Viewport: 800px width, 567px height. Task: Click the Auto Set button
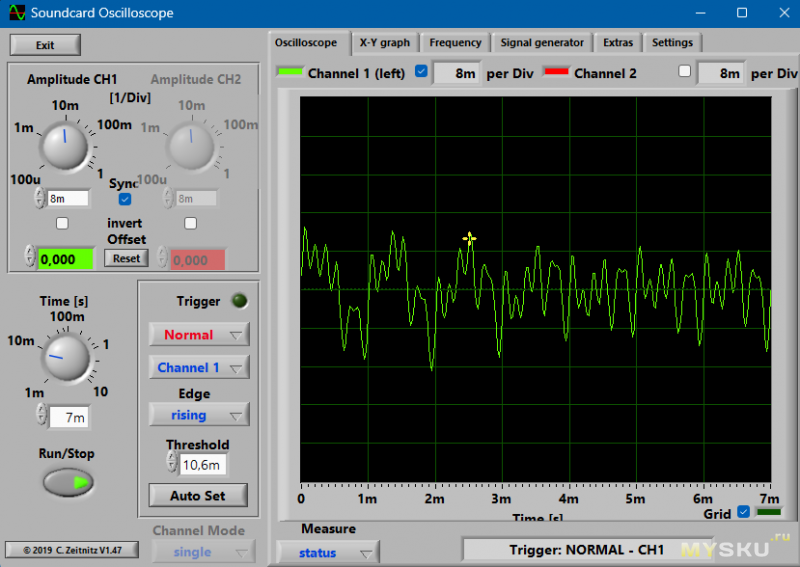click(x=198, y=496)
